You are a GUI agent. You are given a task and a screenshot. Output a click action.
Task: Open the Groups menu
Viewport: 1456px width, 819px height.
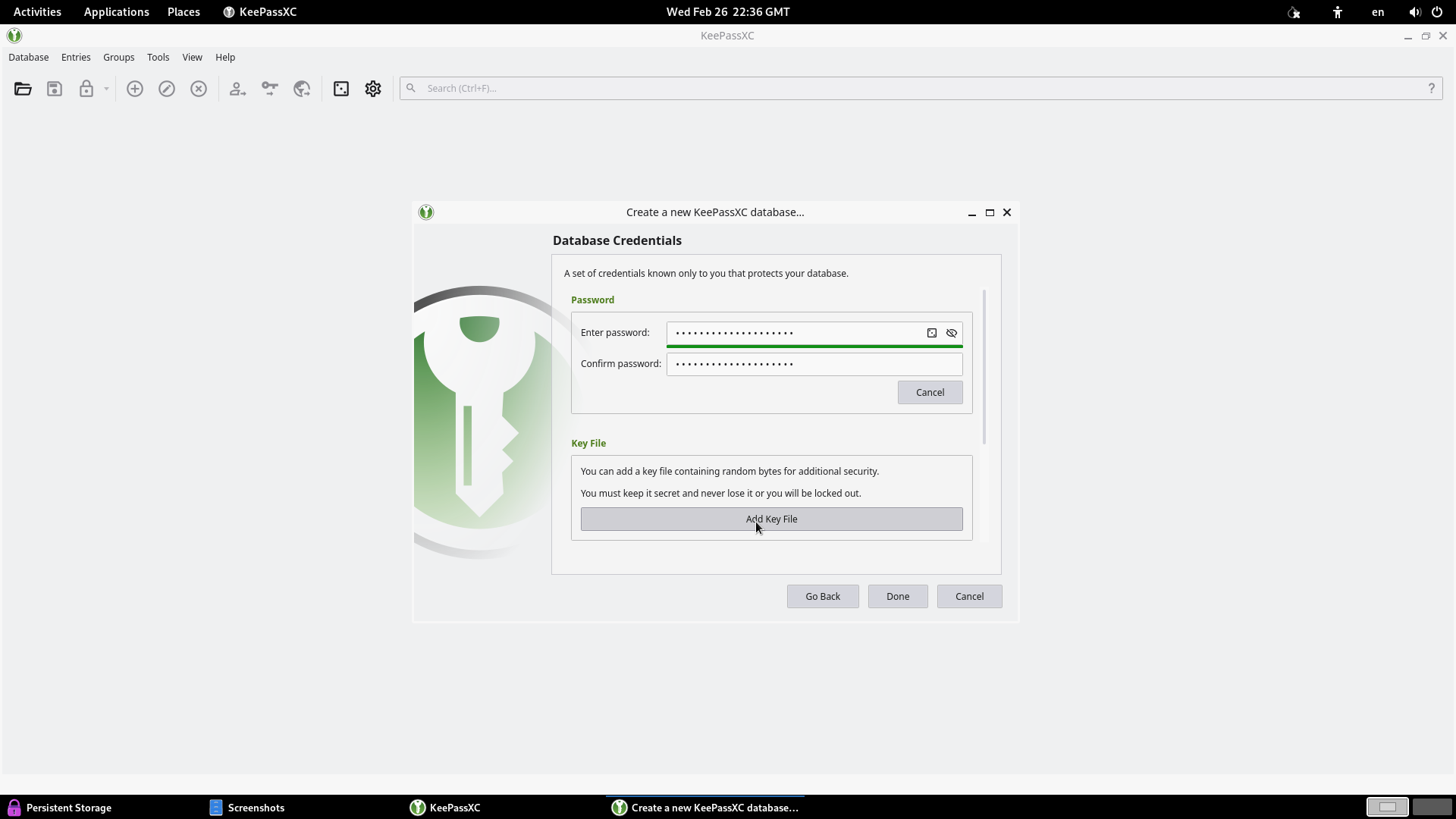(118, 58)
